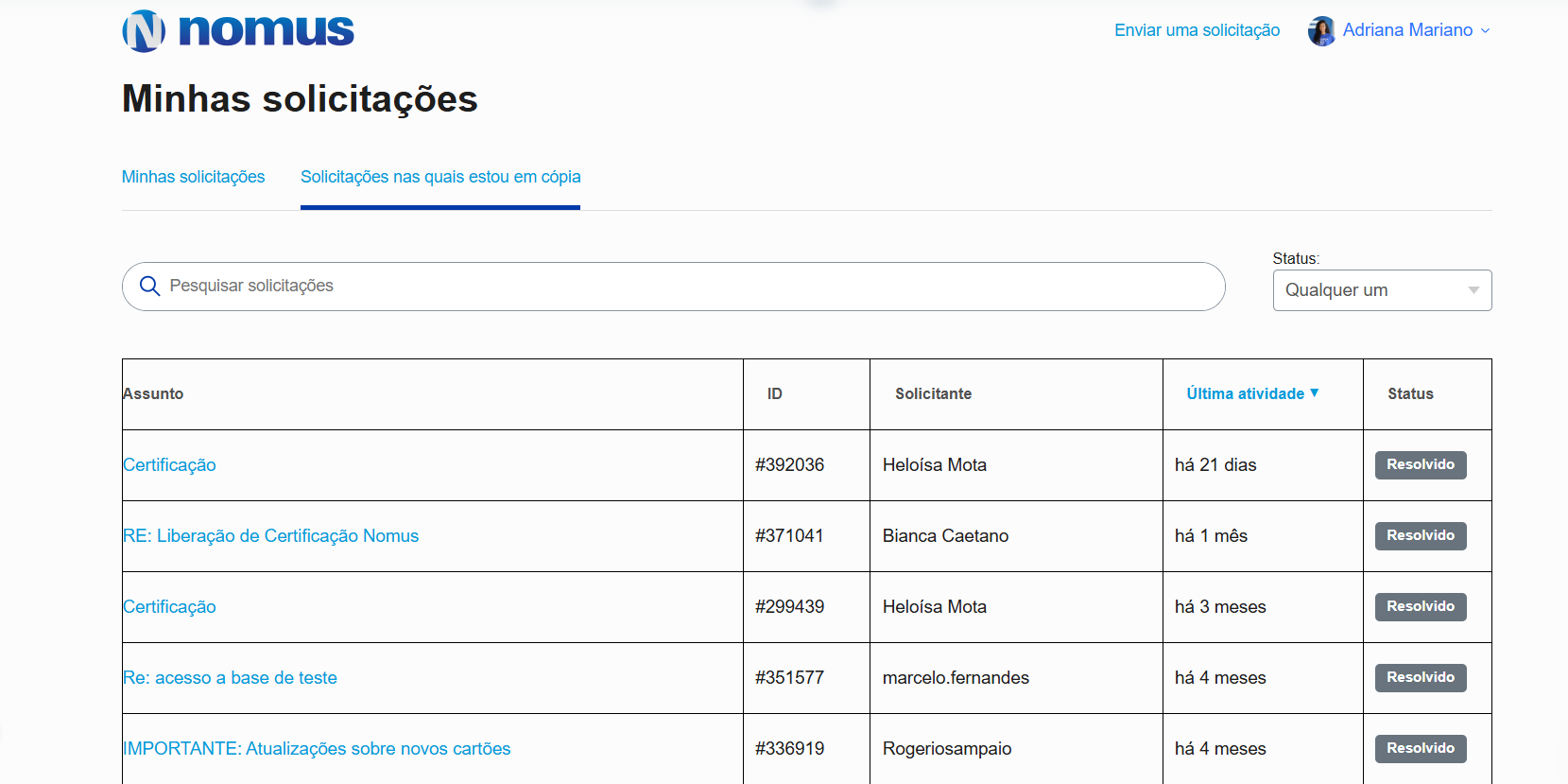Viewport: 1568px width, 784px height.
Task: Open 'IMPORTANTE: Atualizações sobre novos cartões' request
Action: pos(318,748)
